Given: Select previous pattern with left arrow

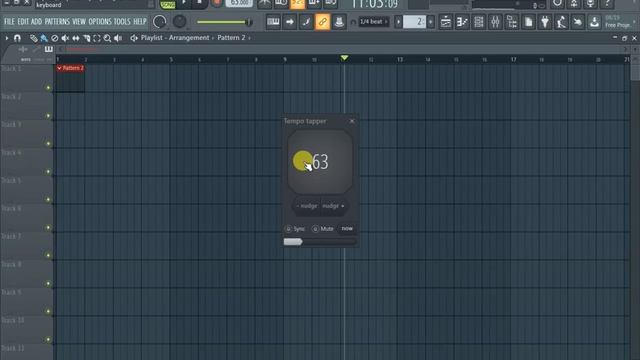Looking at the screenshot, I should 398,22.
